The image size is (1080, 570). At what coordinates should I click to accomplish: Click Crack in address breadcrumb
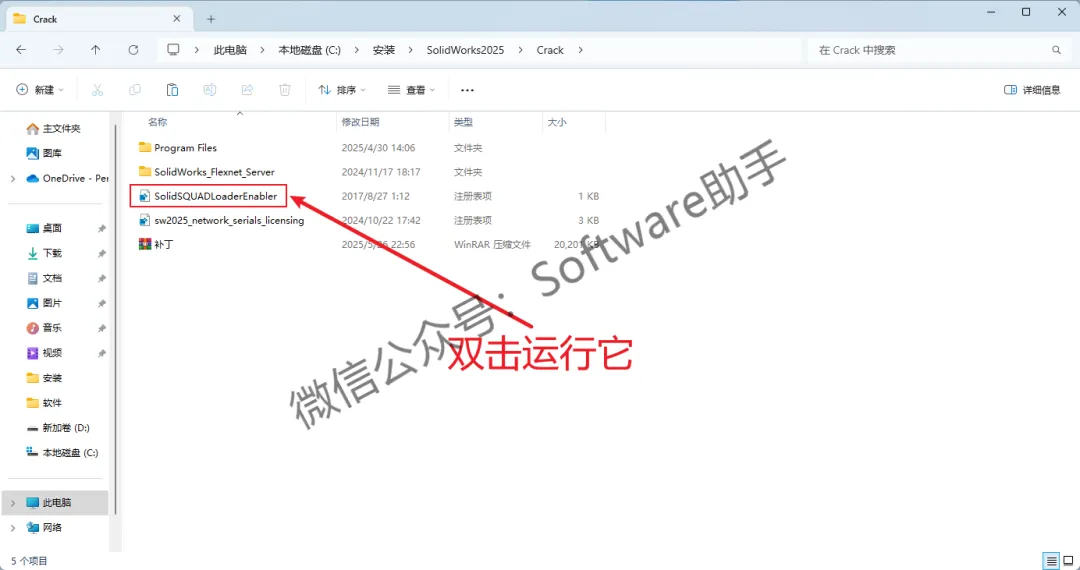[550, 50]
